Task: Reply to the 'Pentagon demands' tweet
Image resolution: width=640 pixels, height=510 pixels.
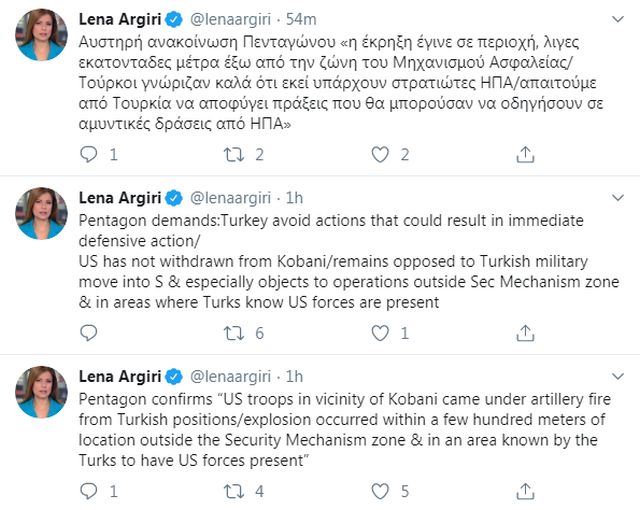Action: click(x=89, y=333)
